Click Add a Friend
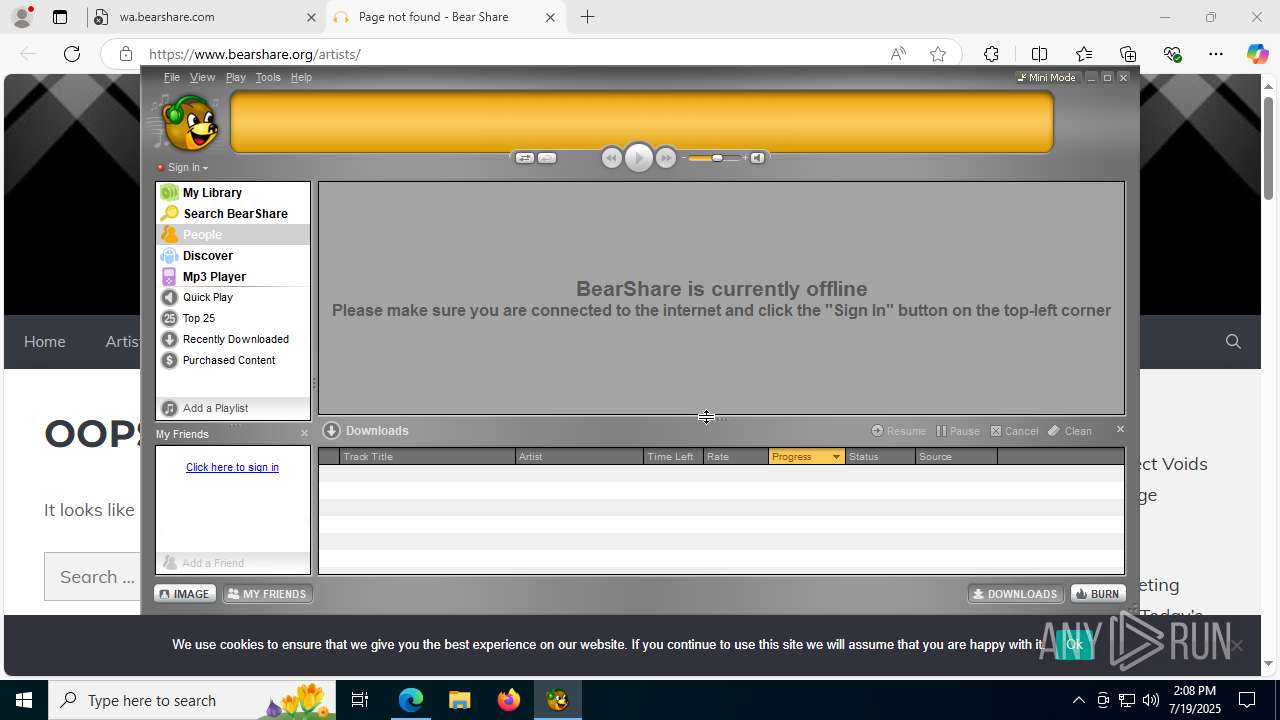This screenshot has width=1280, height=720. 233,563
